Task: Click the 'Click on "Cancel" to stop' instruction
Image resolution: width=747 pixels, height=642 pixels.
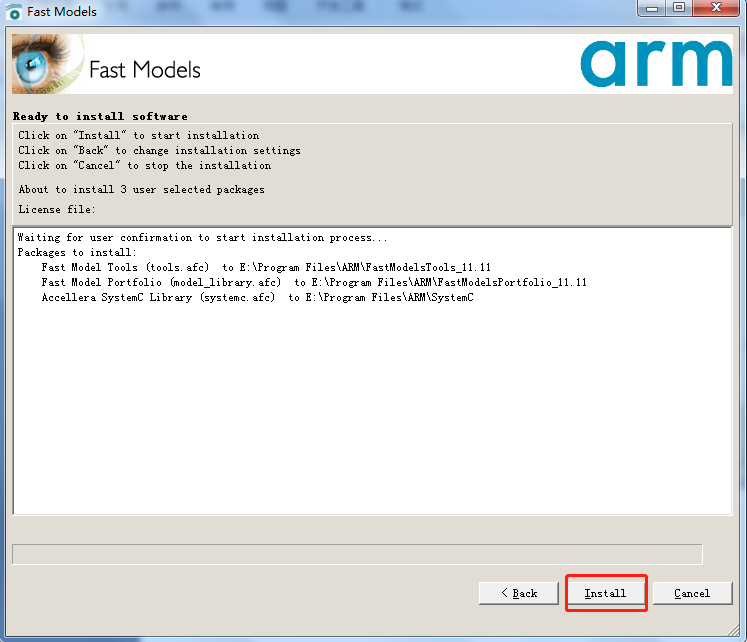Action: [145, 166]
